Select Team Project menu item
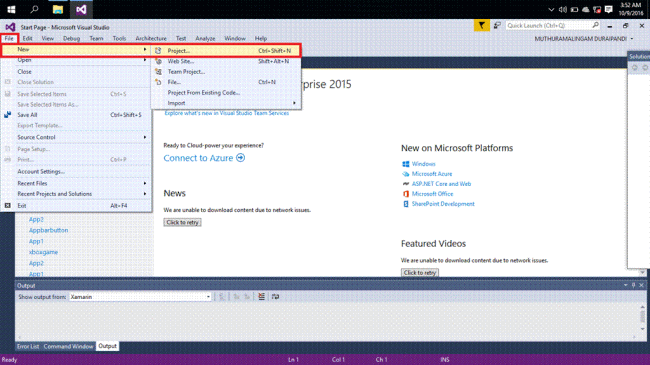This screenshot has height=365, width=650. click(226, 71)
